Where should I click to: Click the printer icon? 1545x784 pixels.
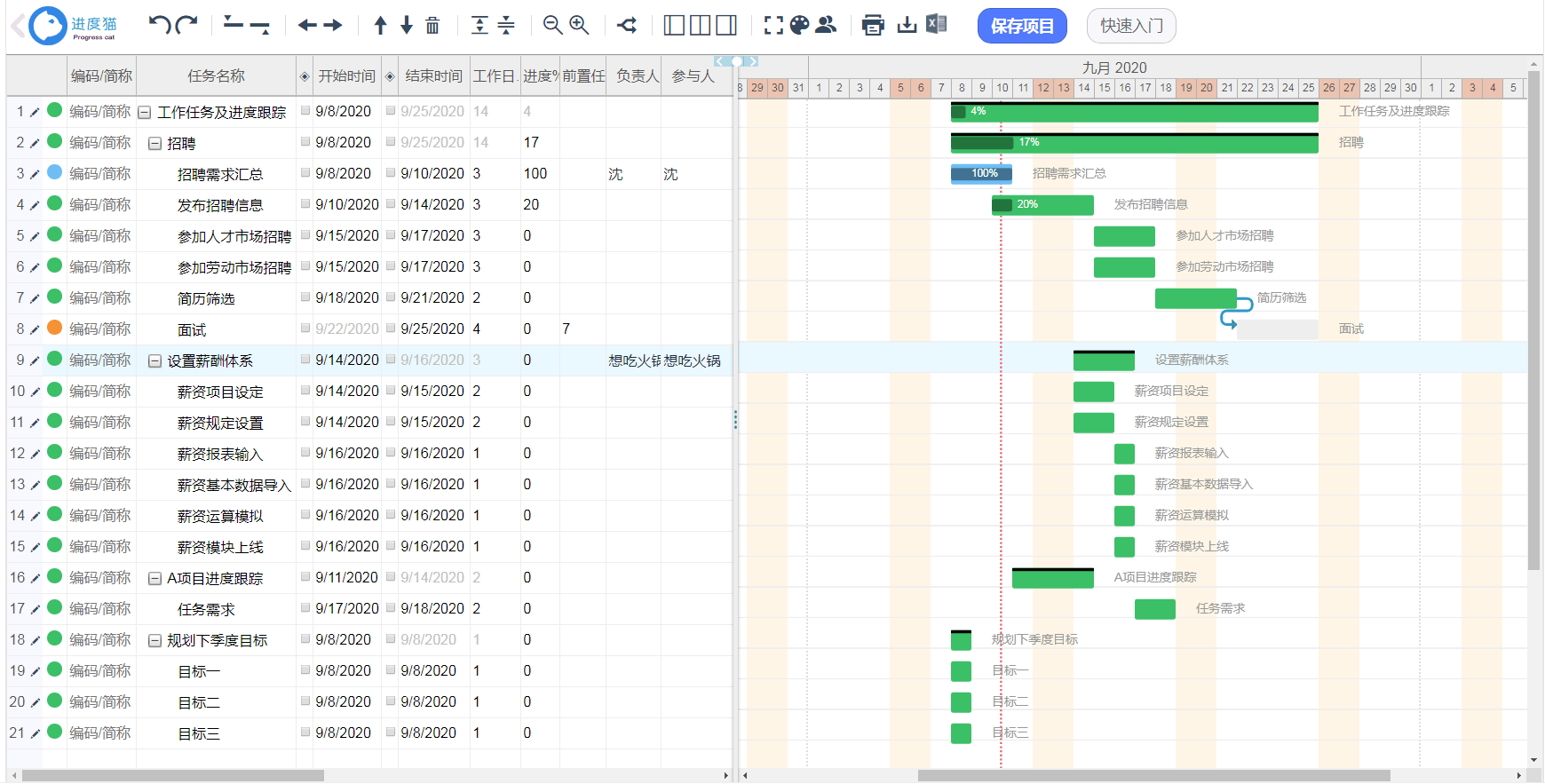[873, 25]
